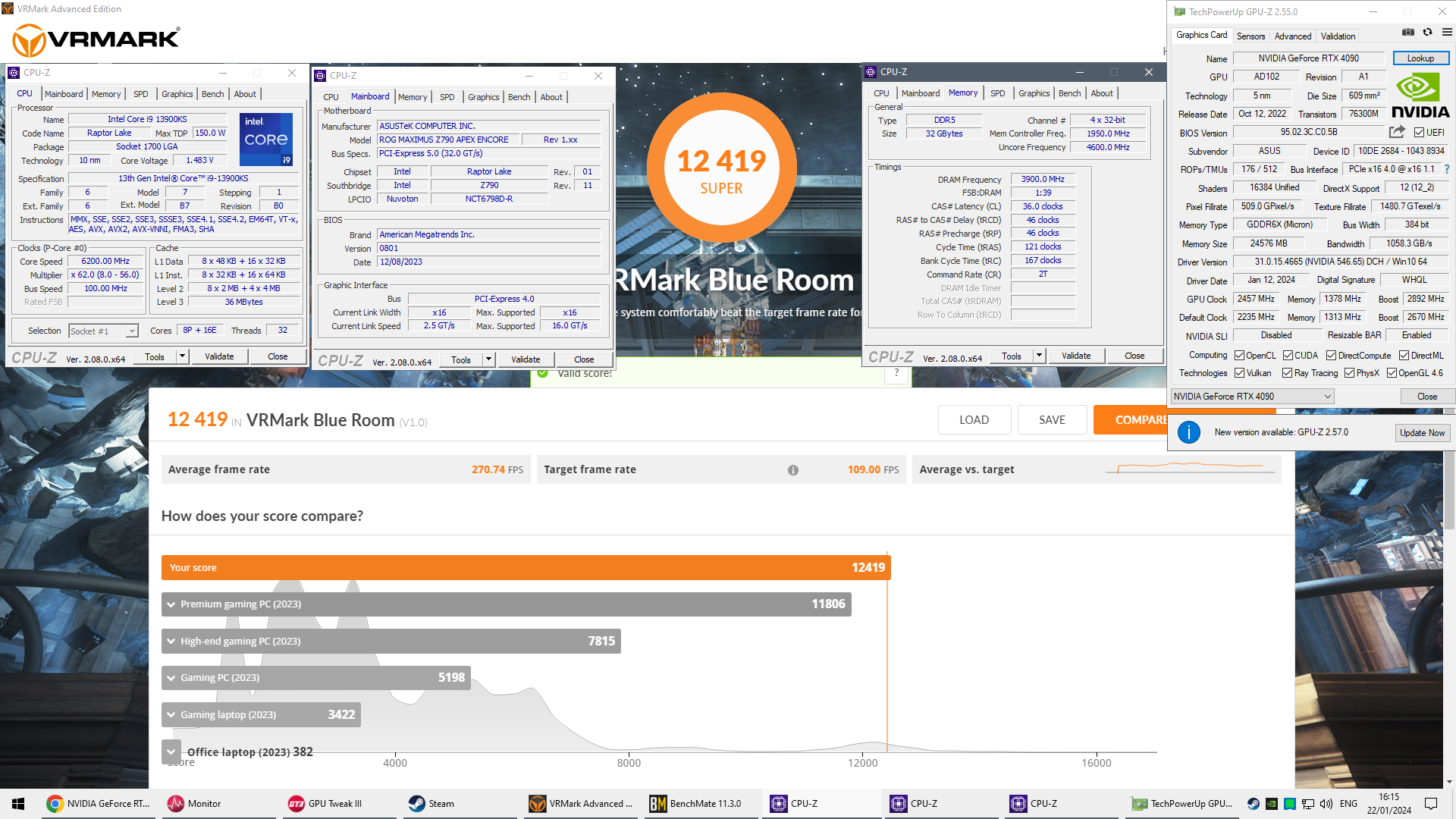Toggle the CUDA checkbox
The width and height of the screenshot is (1456, 819).
(x=1288, y=356)
